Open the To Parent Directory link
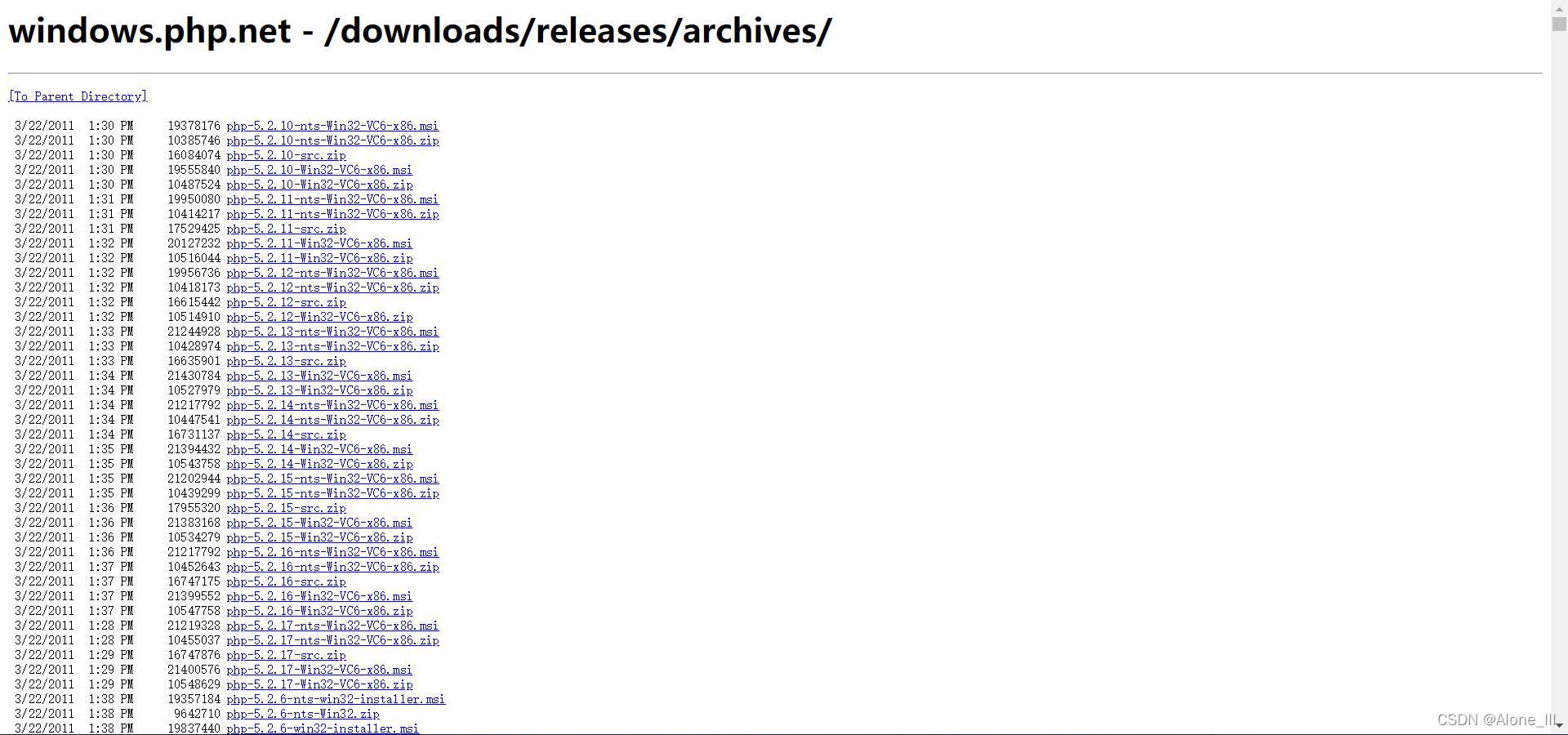The height and width of the screenshot is (735, 1568). 78,96
